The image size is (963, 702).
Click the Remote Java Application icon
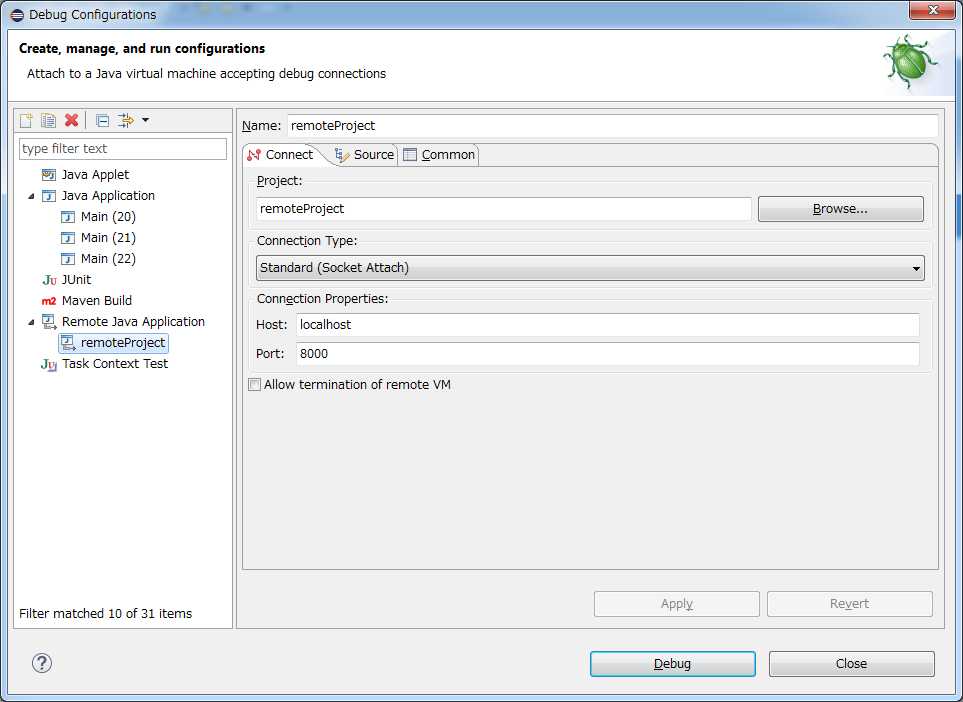(49, 322)
